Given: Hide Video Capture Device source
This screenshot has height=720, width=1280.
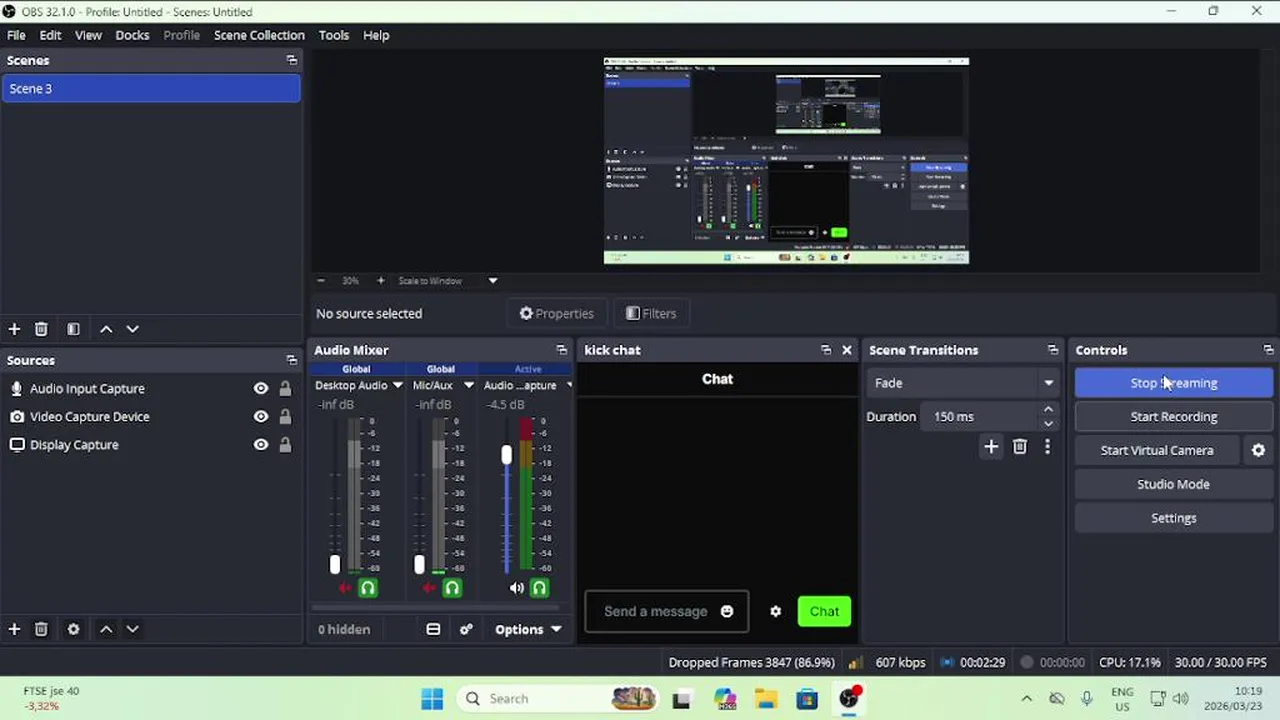Looking at the screenshot, I should point(261,416).
